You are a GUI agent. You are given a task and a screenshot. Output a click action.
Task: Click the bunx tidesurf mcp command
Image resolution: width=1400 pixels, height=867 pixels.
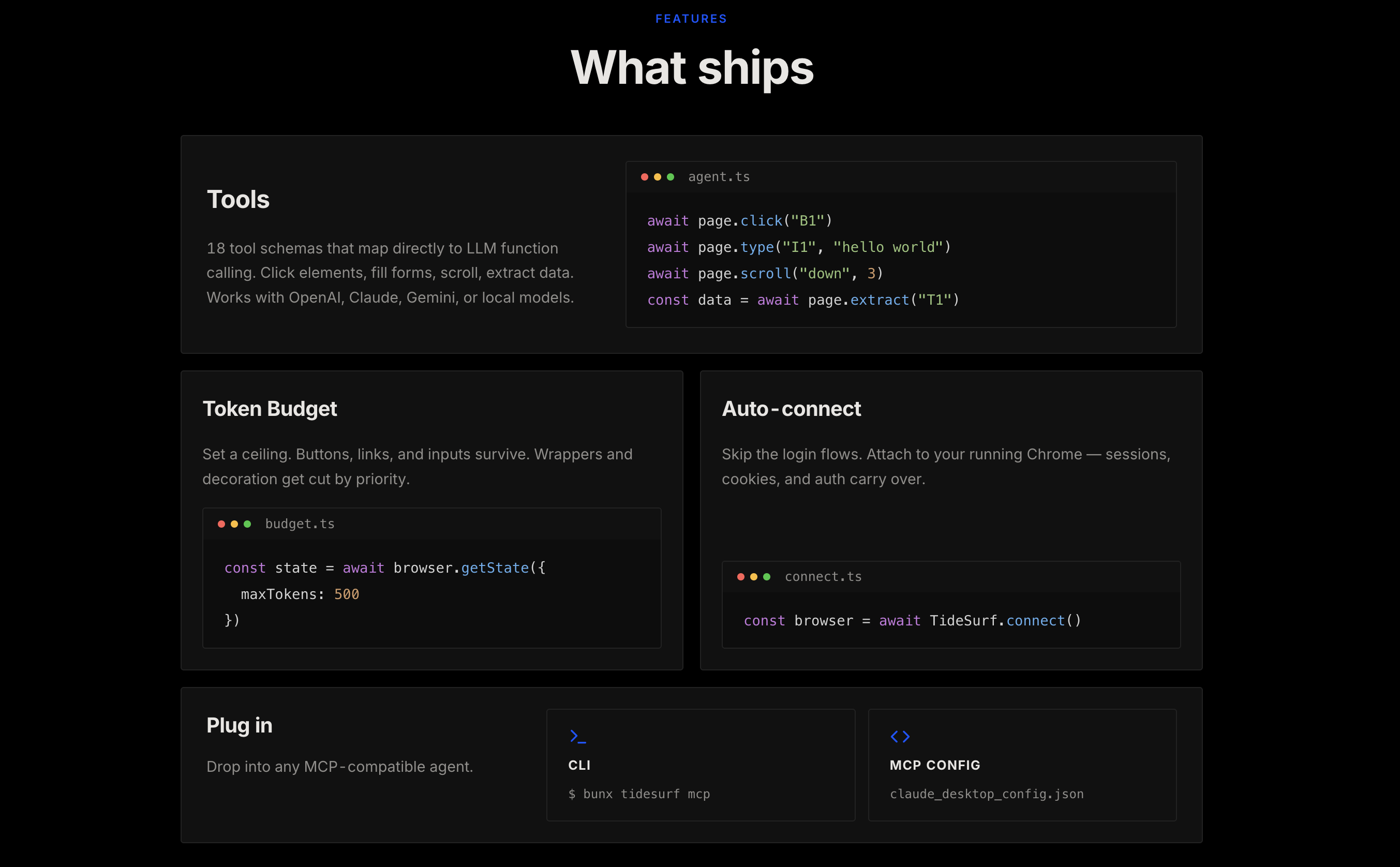click(638, 794)
